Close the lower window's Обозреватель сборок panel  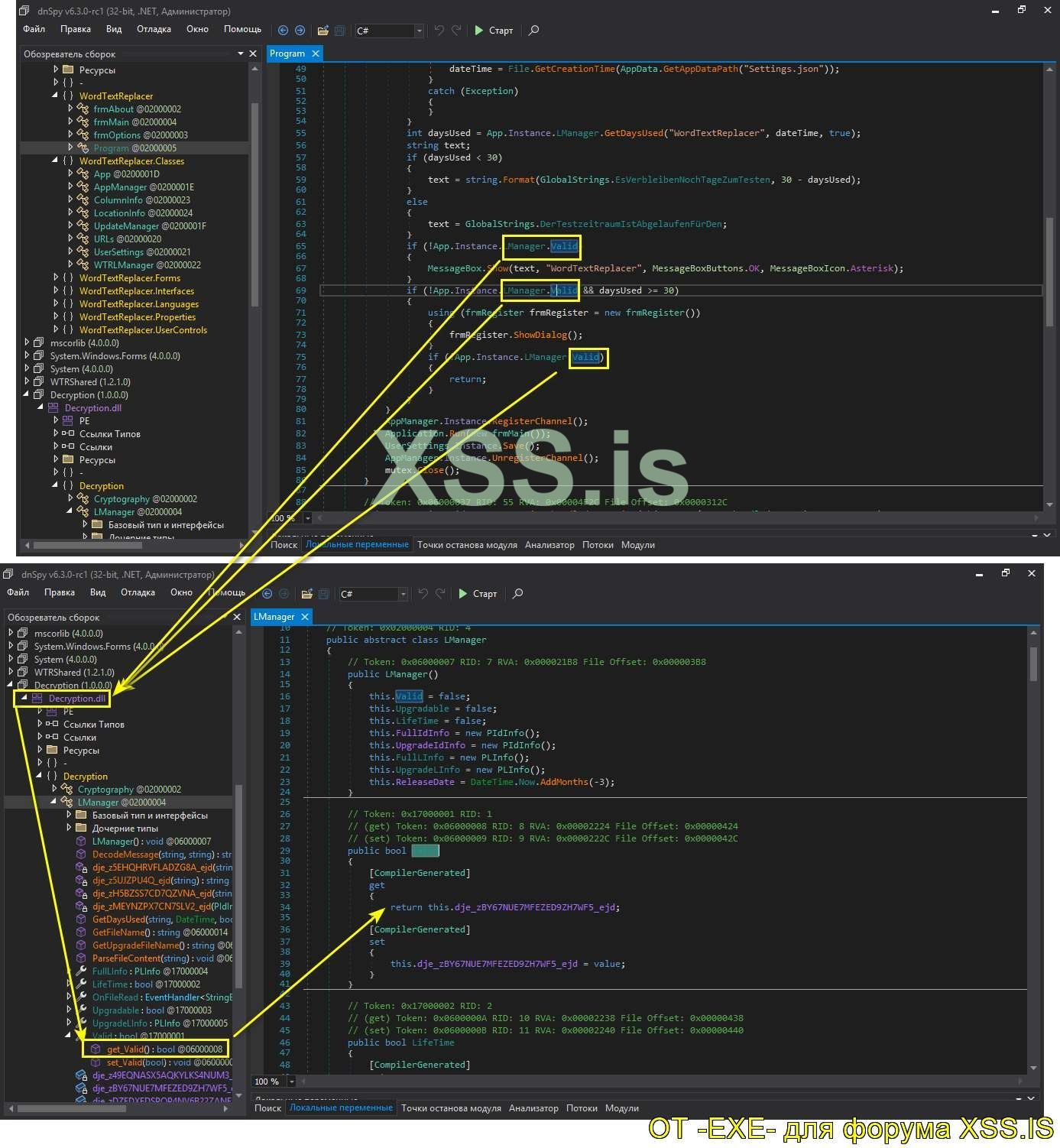tap(237, 617)
